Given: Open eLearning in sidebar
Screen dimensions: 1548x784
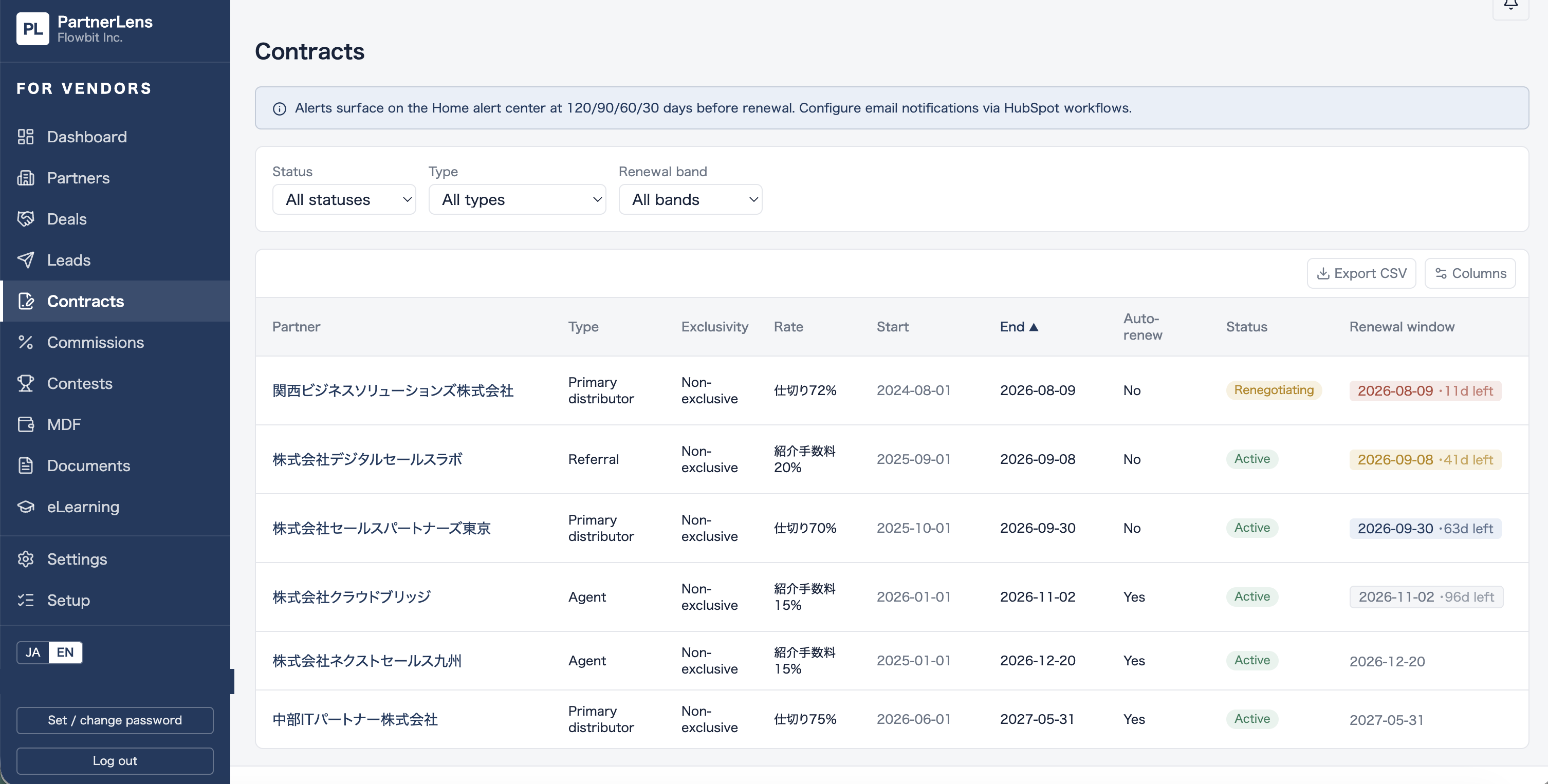Looking at the screenshot, I should [x=115, y=507].
